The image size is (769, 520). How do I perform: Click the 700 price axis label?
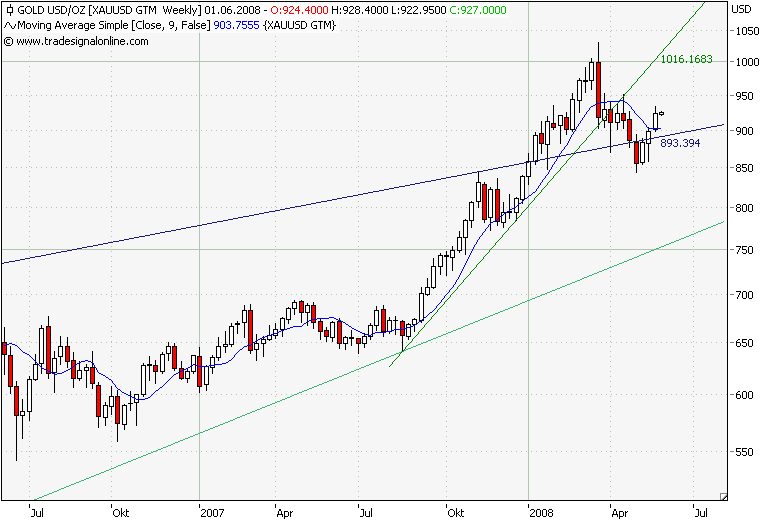744,295
